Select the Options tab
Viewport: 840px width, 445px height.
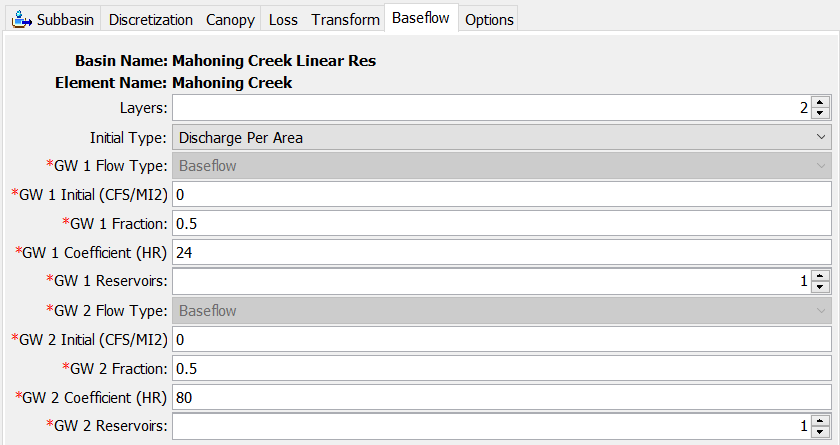tap(489, 19)
